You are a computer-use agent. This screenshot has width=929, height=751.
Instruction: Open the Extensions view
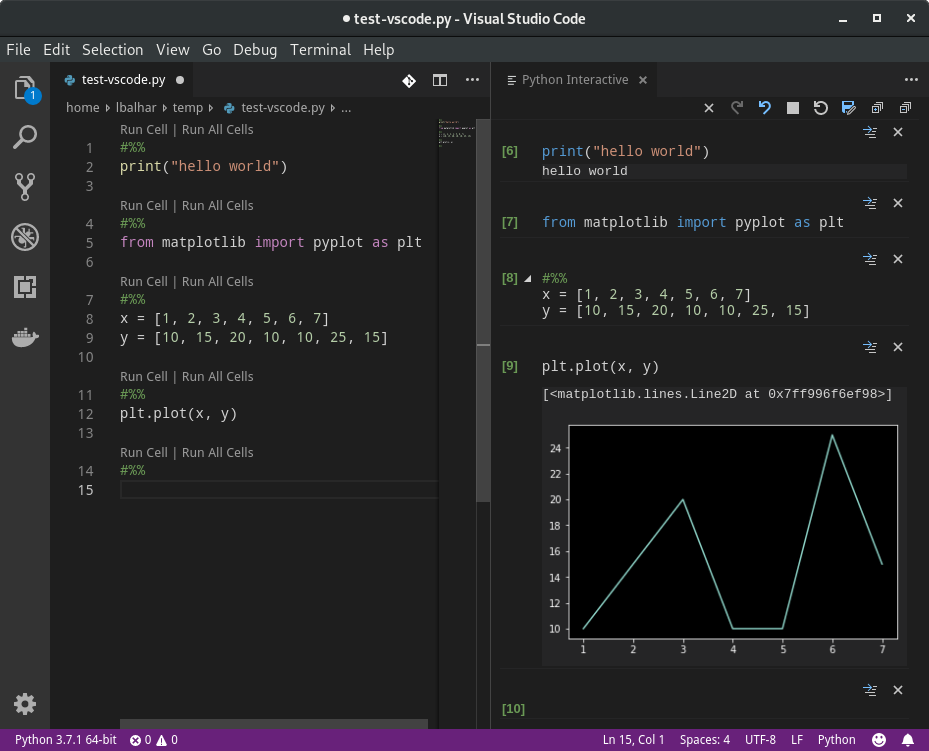(x=25, y=287)
